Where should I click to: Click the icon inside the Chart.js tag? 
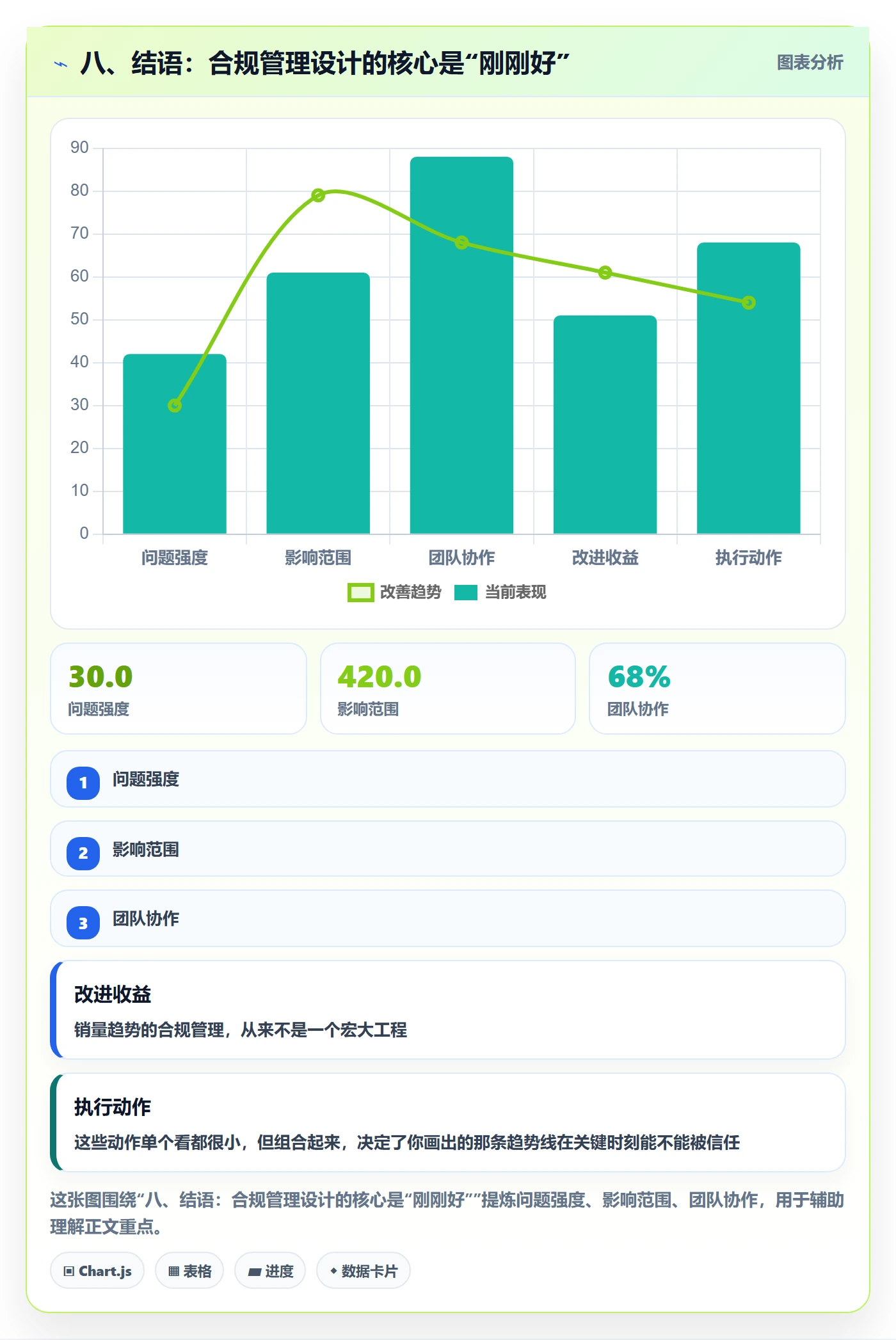(69, 1272)
